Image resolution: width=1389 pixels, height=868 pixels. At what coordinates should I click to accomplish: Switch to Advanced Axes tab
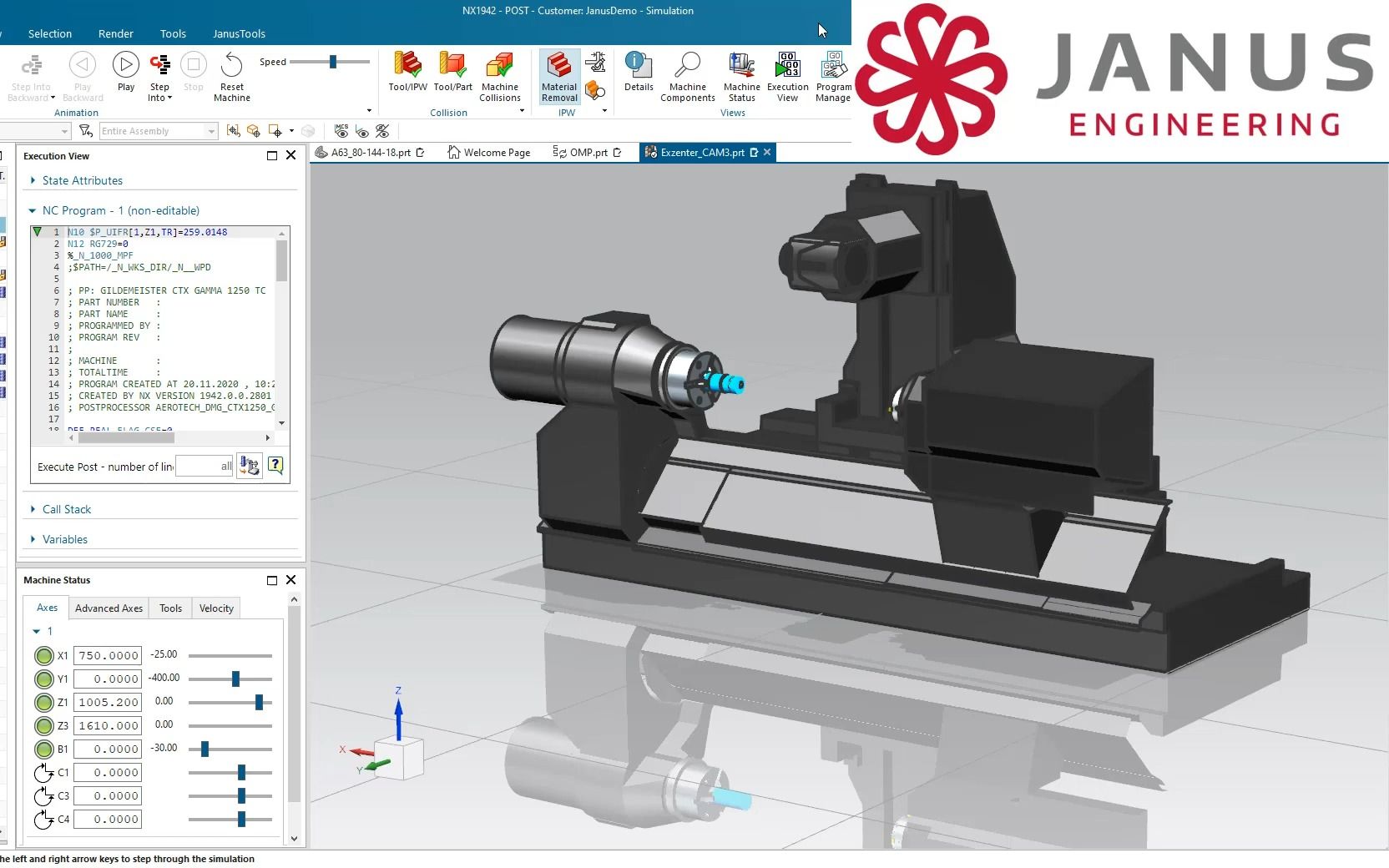click(x=109, y=608)
